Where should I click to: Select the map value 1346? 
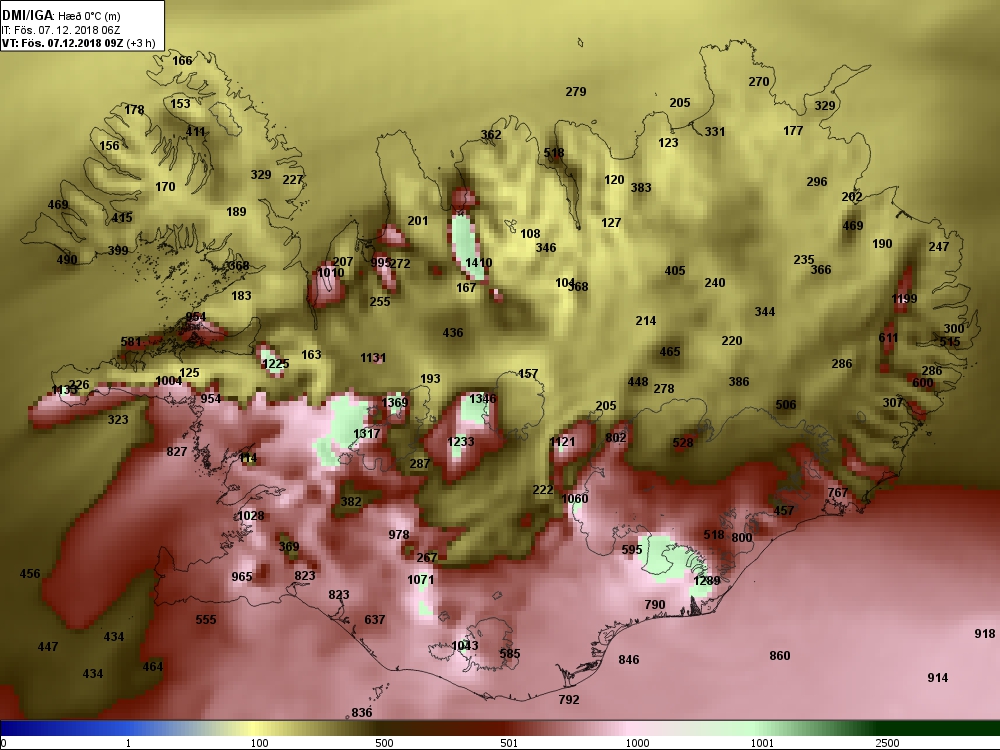482,399
